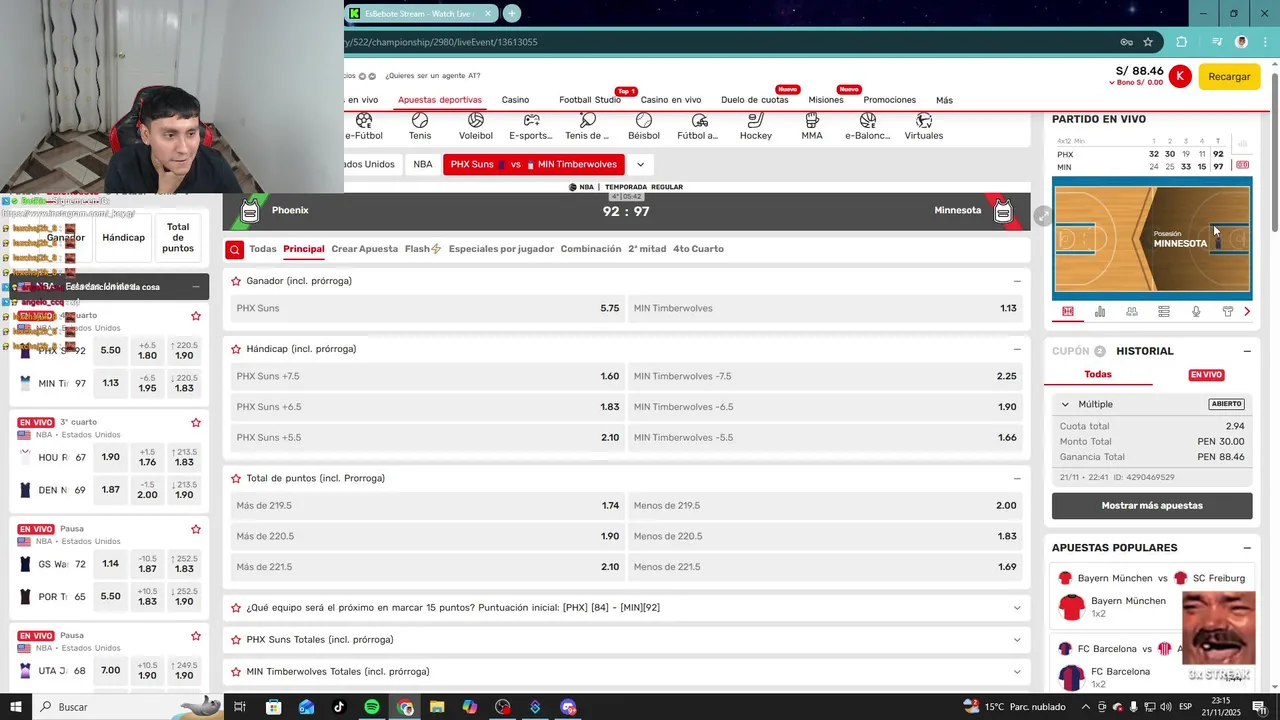Open a new browser tab
The height and width of the screenshot is (720, 1280).
(512, 13)
